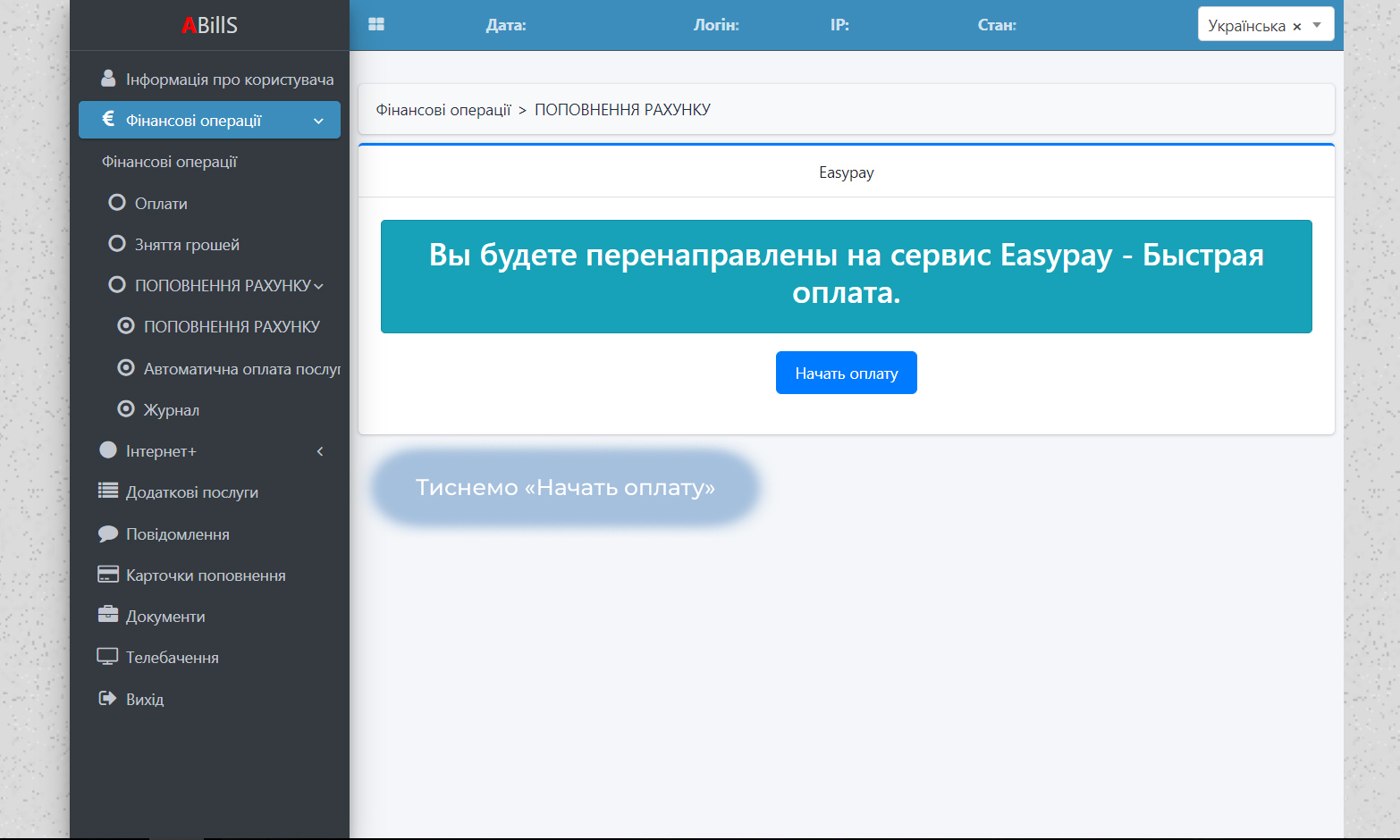
Task: Open Телебачення
Action: click(x=173, y=658)
